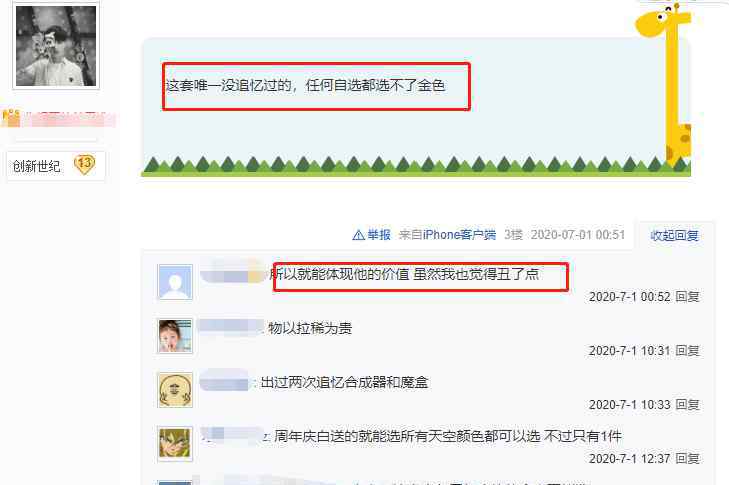Click blurred username before 物以拉稀为贵

[x=230, y=326]
